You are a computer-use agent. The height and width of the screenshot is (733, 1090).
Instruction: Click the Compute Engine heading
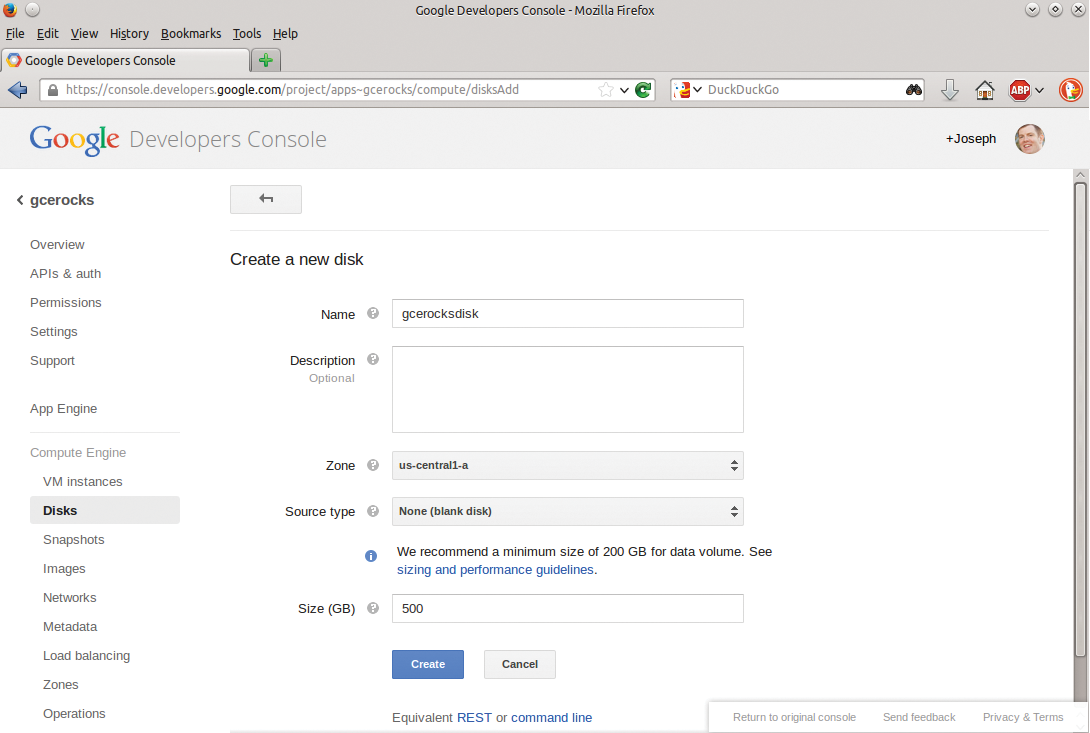[x=78, y=453]
